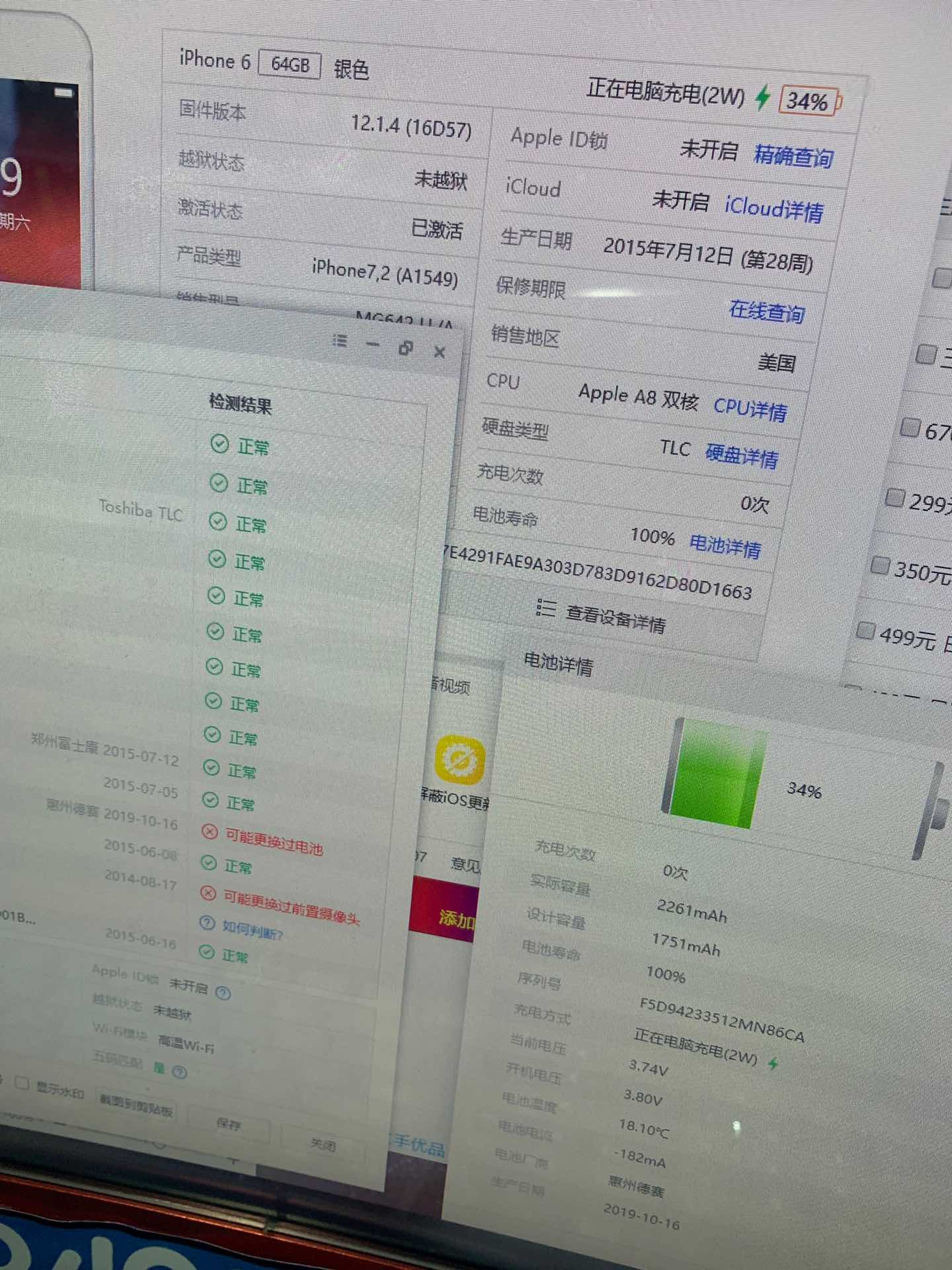Open the iCloud详情 link
Viewport: 952px width, 1270px height.
[774, 210]
